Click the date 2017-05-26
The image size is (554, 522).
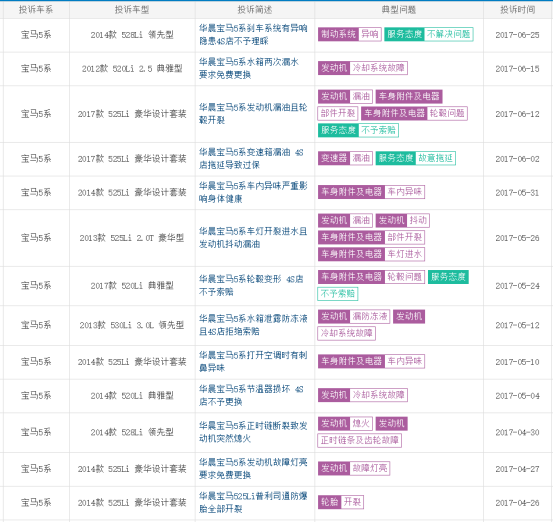click(x=517, y=238)
